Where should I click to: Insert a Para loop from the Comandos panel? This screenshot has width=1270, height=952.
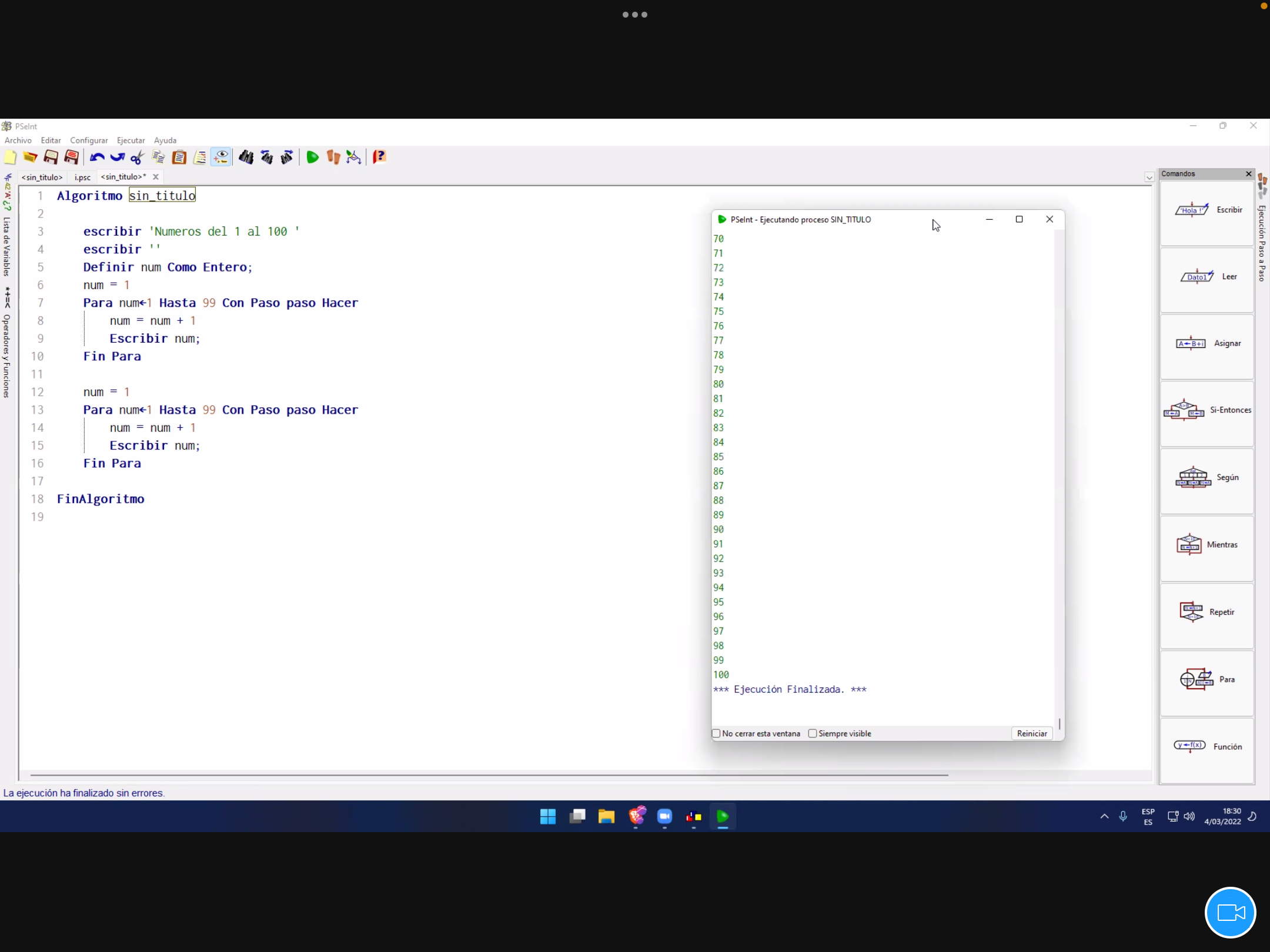pyautogui.click(x=1207, y=682)
